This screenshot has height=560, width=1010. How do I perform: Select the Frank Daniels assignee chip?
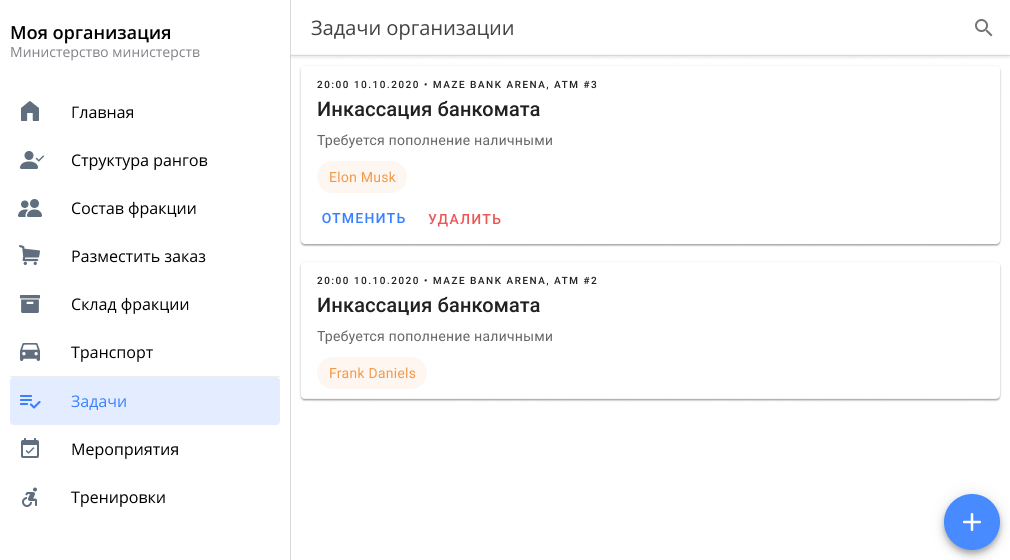pyautogui.click(x=372, y=373)
